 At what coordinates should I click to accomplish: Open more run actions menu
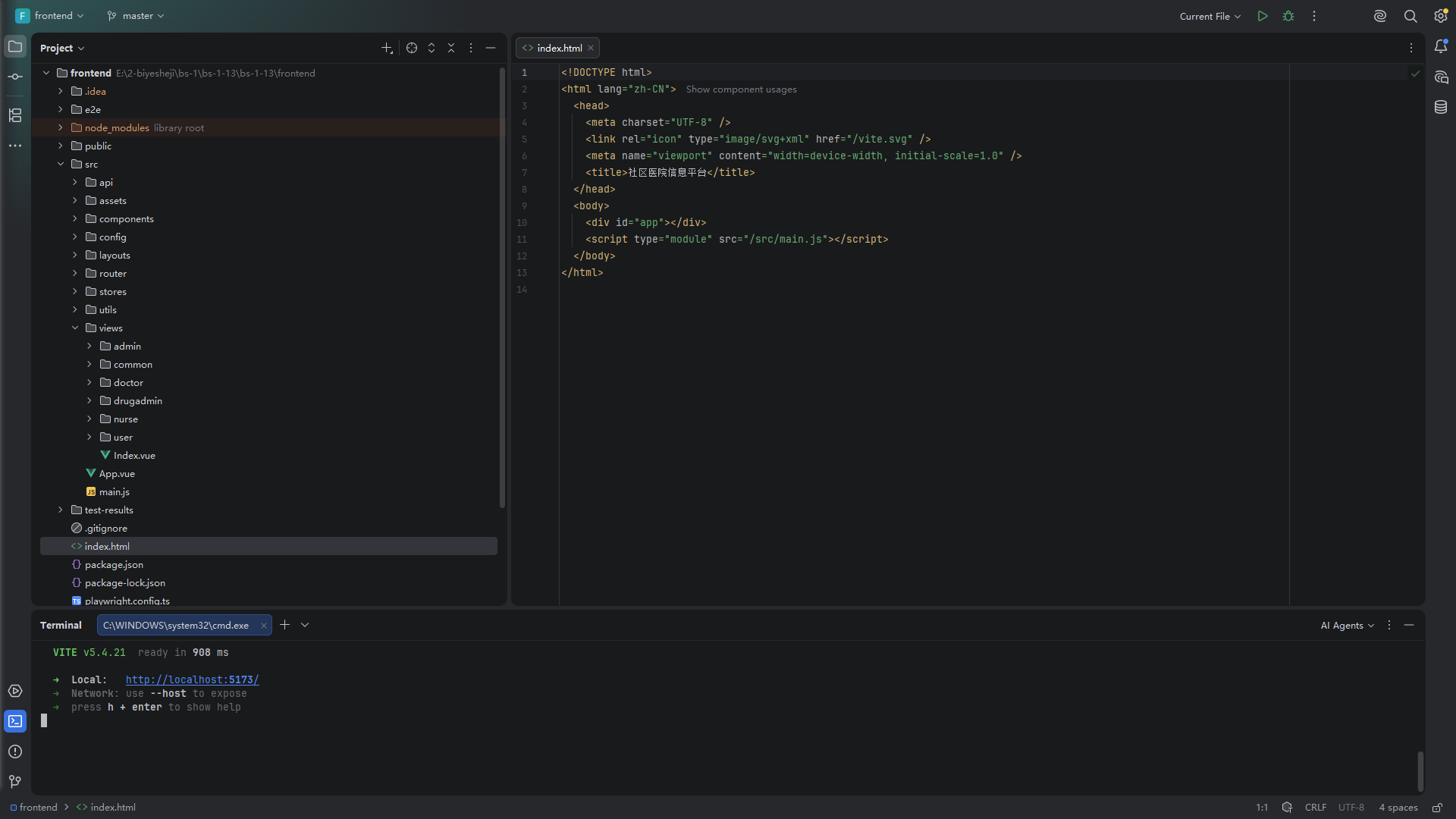click(1314, 16)
